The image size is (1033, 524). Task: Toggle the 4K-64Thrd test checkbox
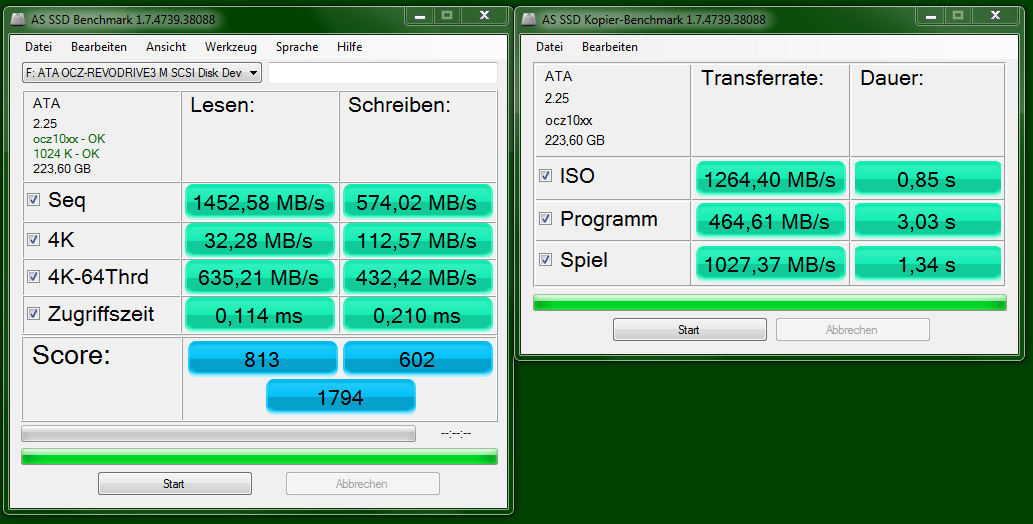pyautogui.click(x=34, y=277)
